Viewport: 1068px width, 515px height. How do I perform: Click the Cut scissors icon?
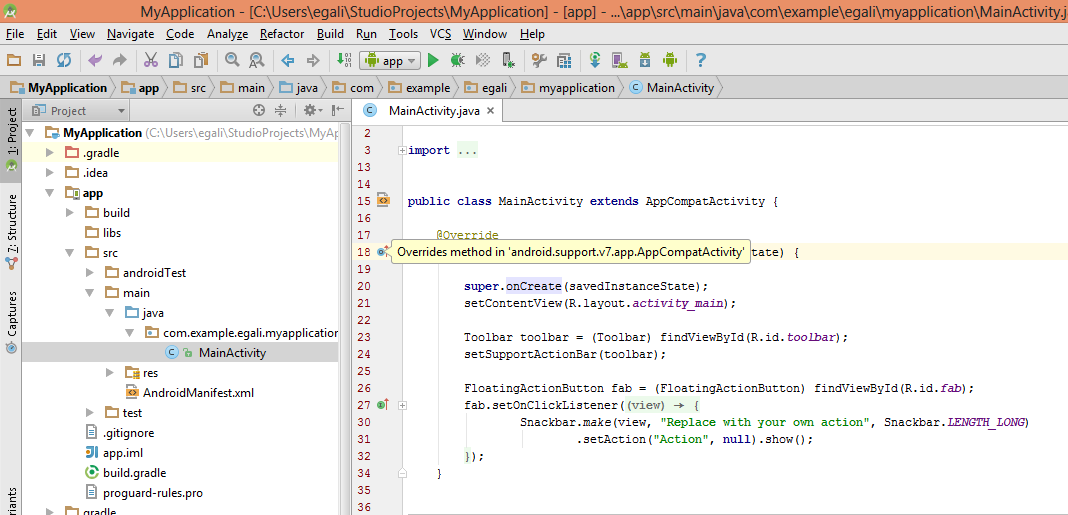(x=151, y=61)
